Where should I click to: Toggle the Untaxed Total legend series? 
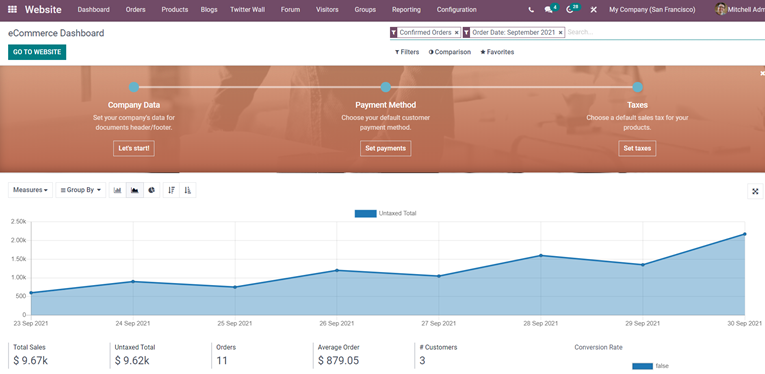point(385,213)
